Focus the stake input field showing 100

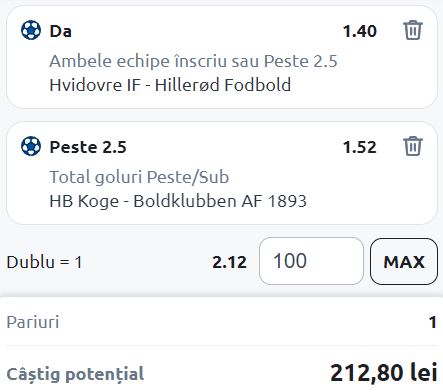pos(311,261)
